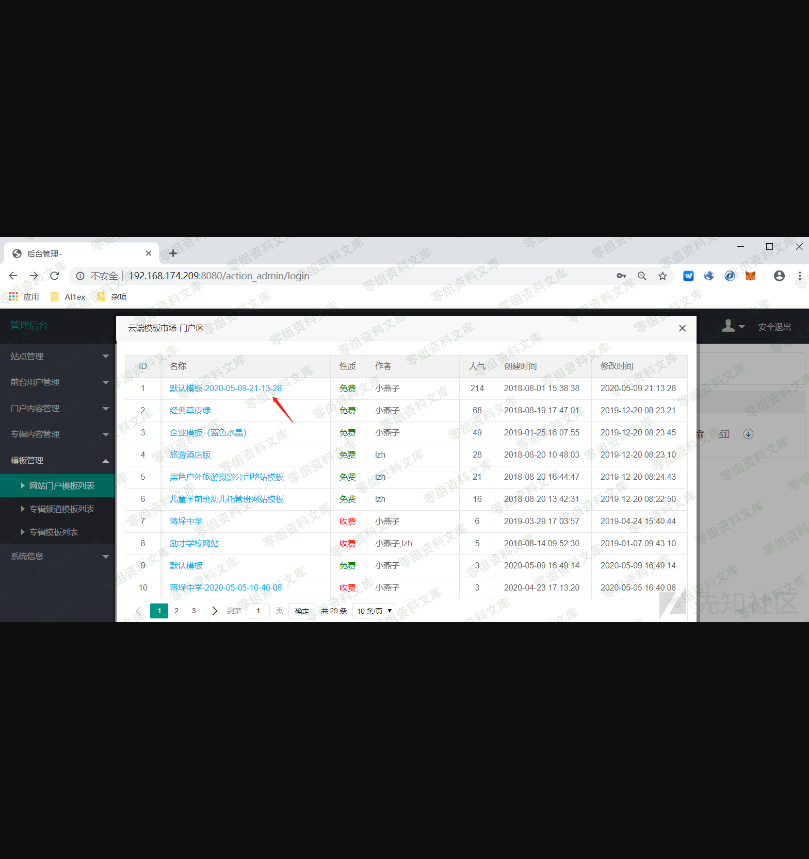809x859 pixels.
Task: Expand the 站点管理 sidebar menu
Action: tap(57, 356)
